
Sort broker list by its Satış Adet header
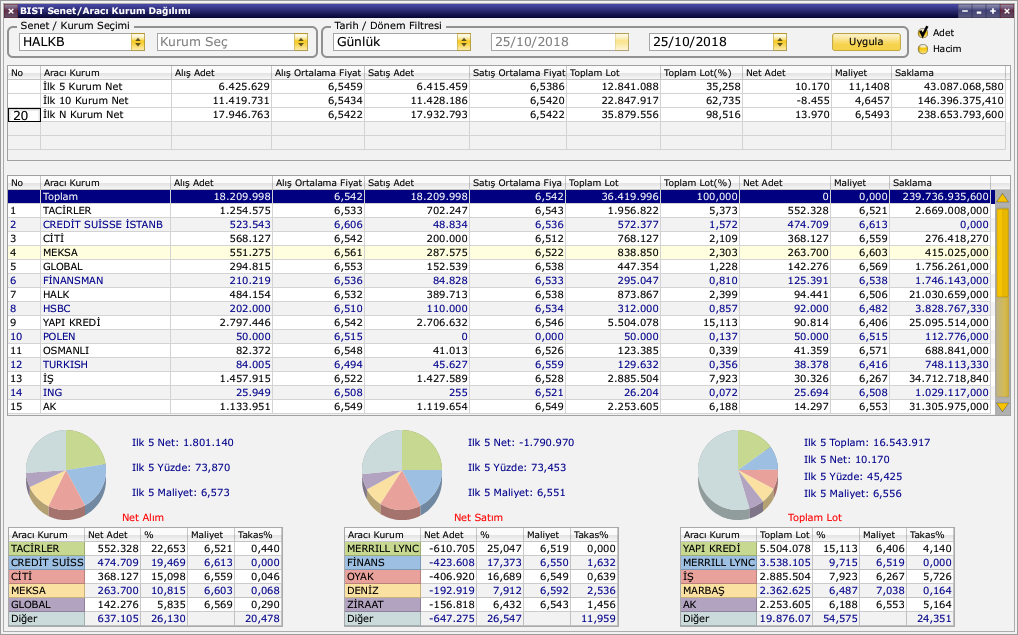417,183
